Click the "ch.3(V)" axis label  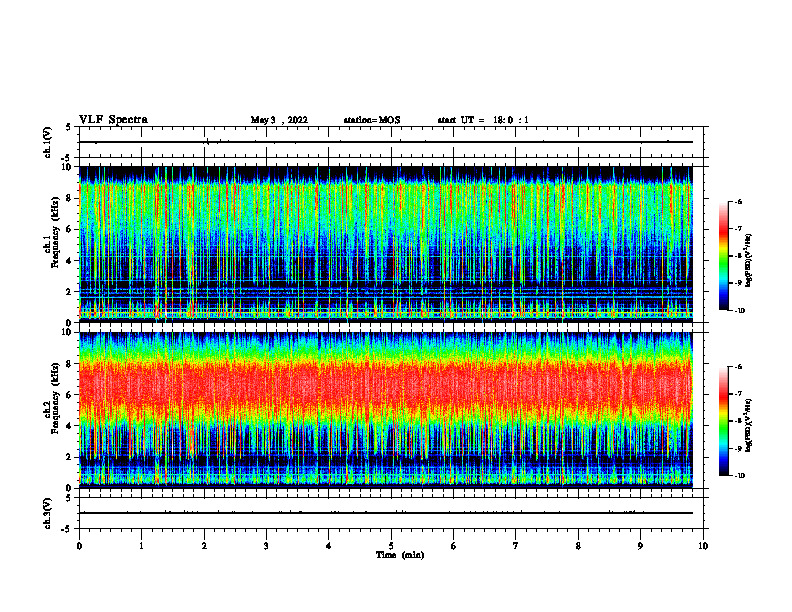click(48, 513)
